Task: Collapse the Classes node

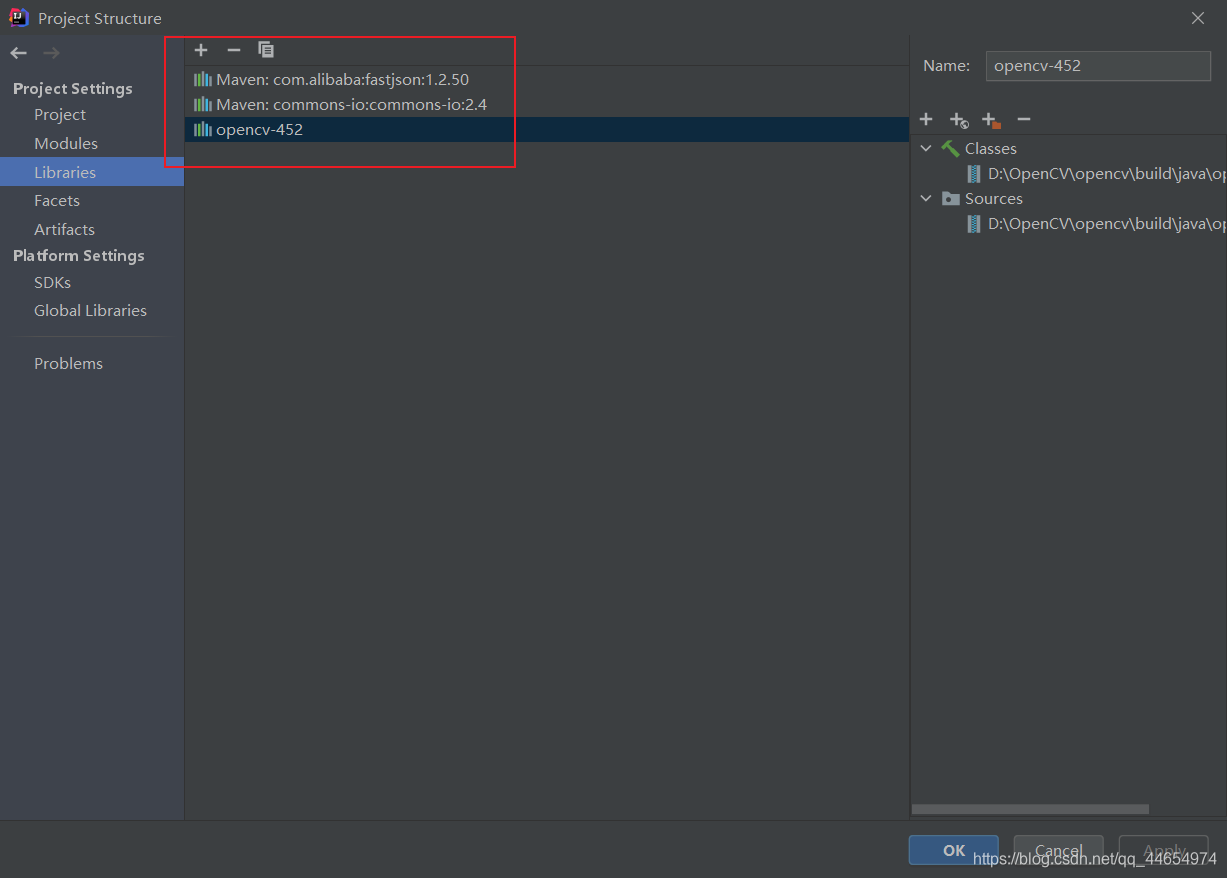Action: 926,148
